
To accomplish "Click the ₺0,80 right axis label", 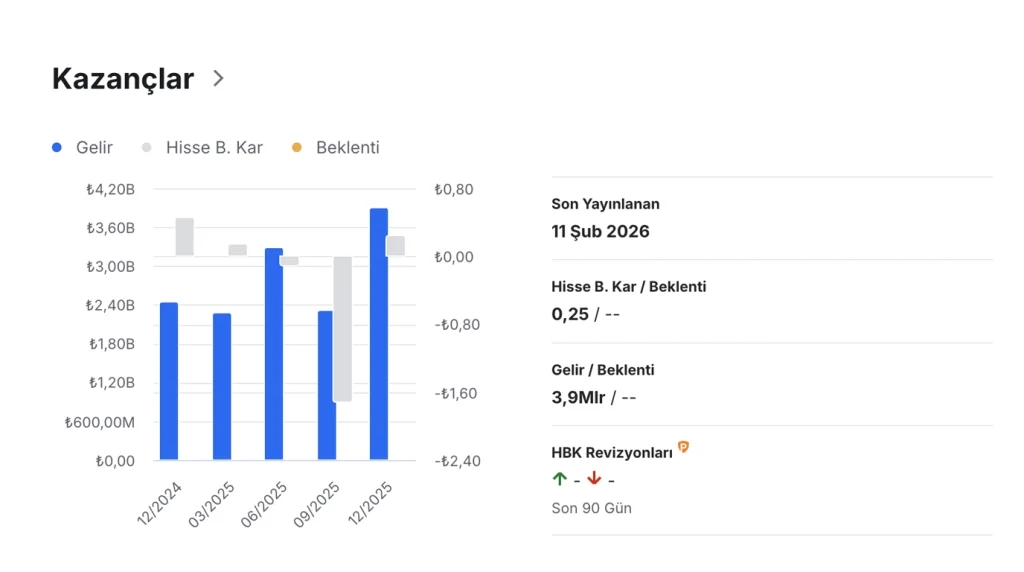I will click(454, 189).
